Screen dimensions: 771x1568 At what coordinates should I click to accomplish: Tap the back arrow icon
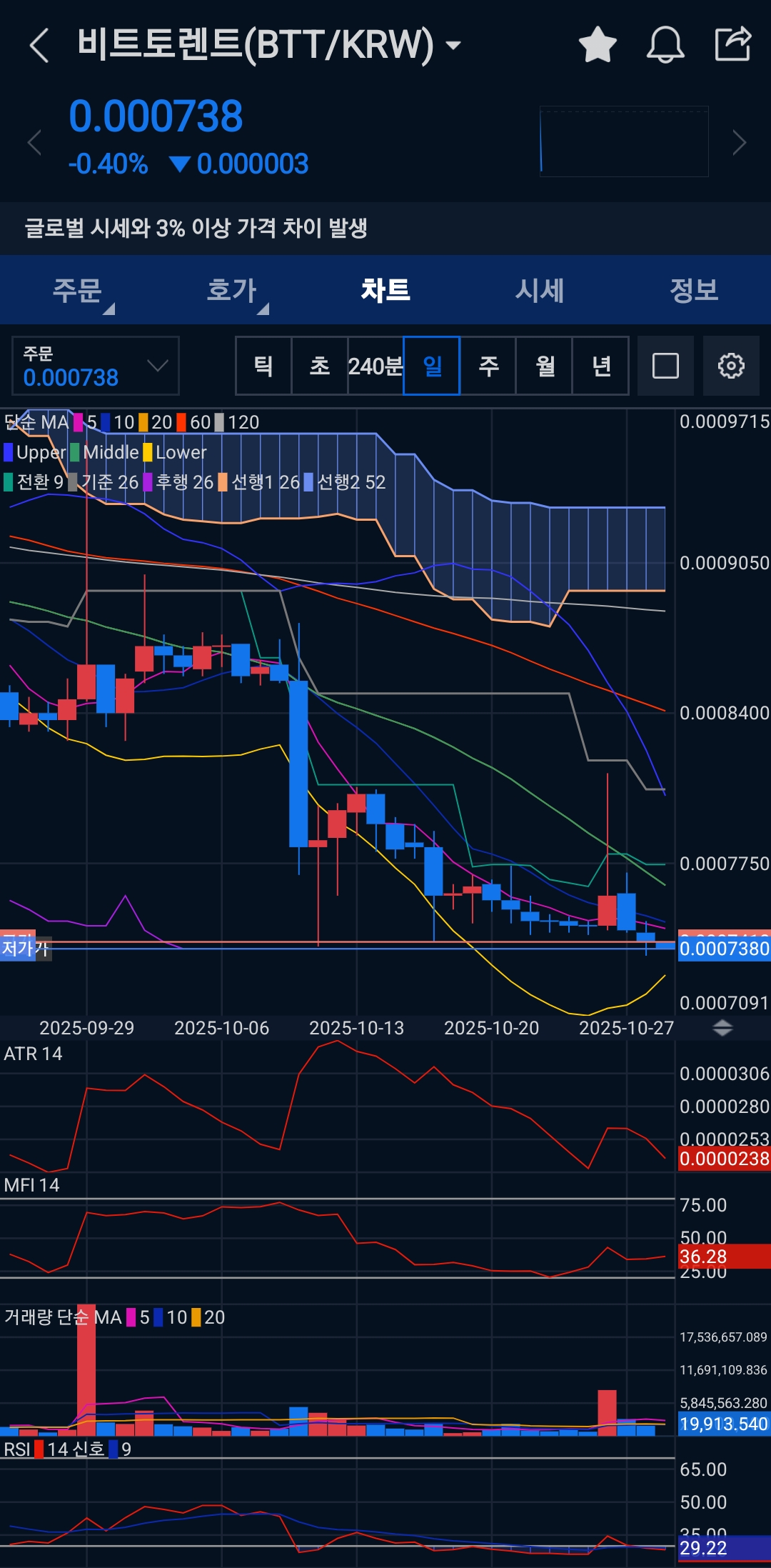coord(39,45)
